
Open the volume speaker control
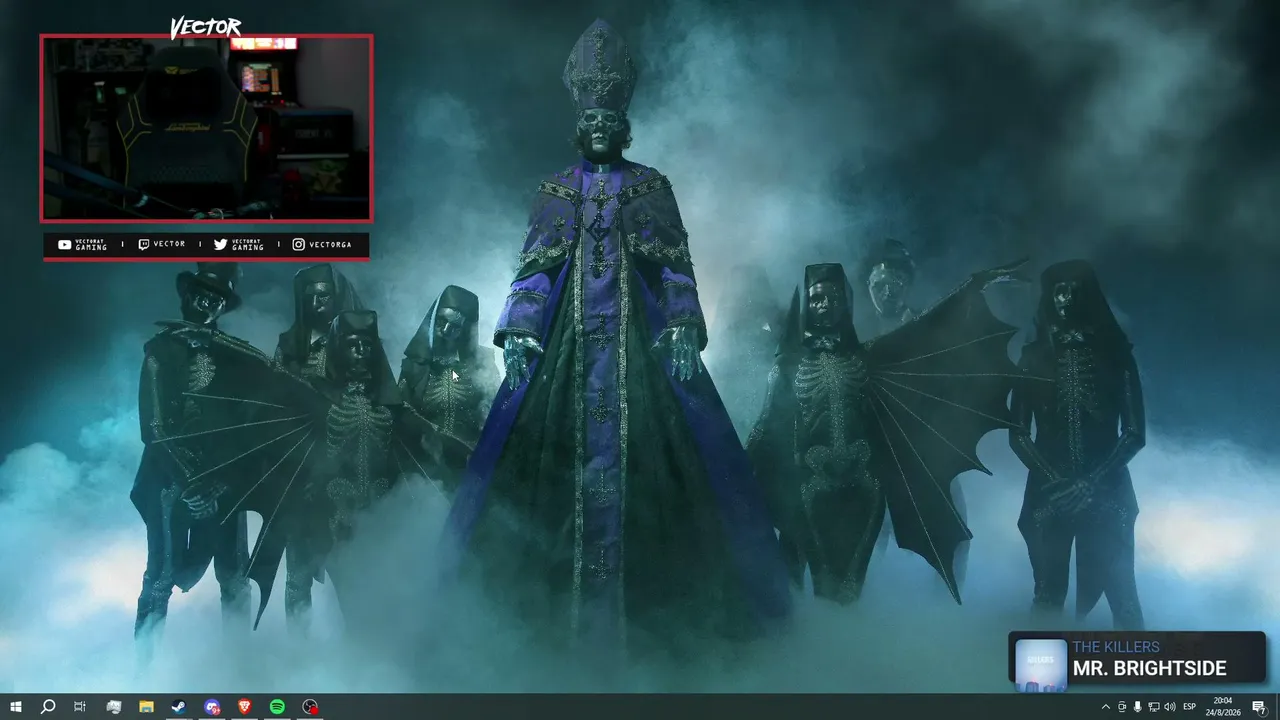1170,707
